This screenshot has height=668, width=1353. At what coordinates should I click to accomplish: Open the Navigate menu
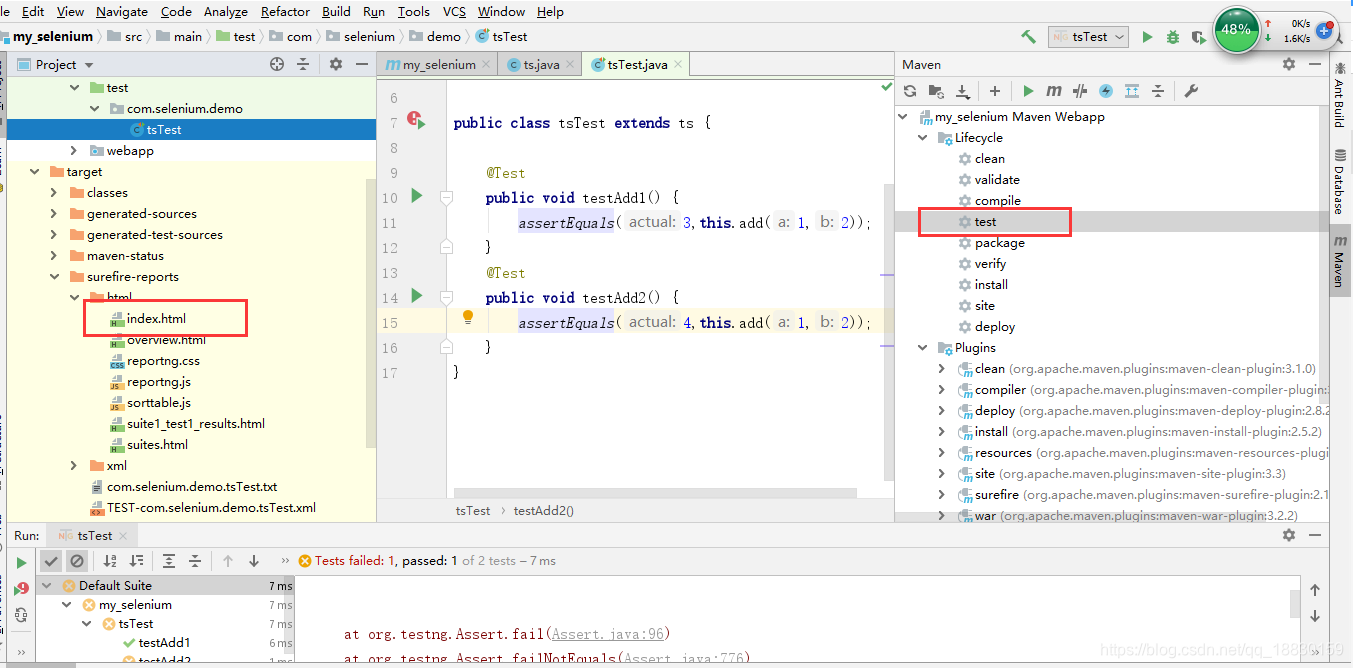122,12
